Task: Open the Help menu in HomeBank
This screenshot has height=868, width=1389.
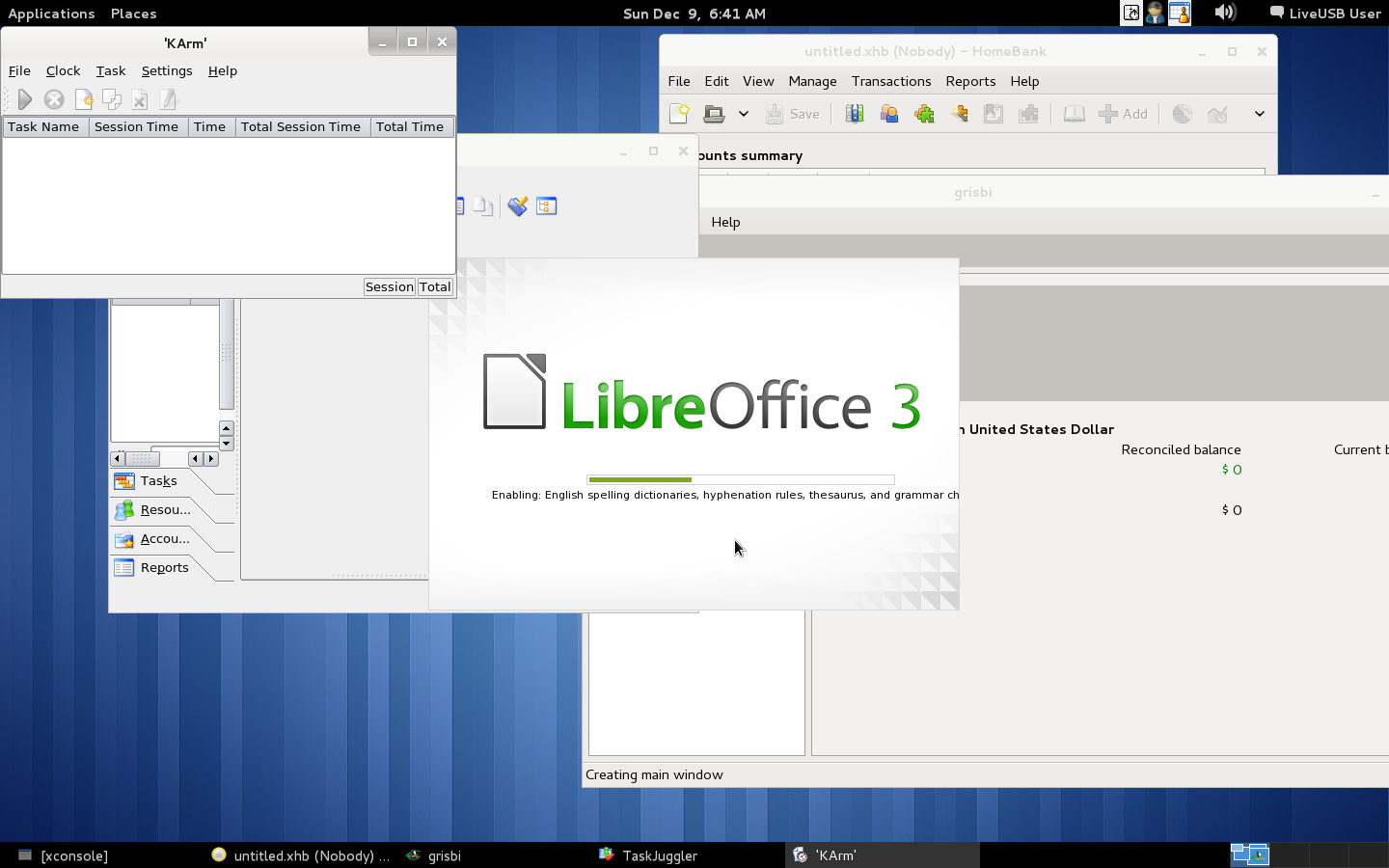Action: tap(1024, 82)
